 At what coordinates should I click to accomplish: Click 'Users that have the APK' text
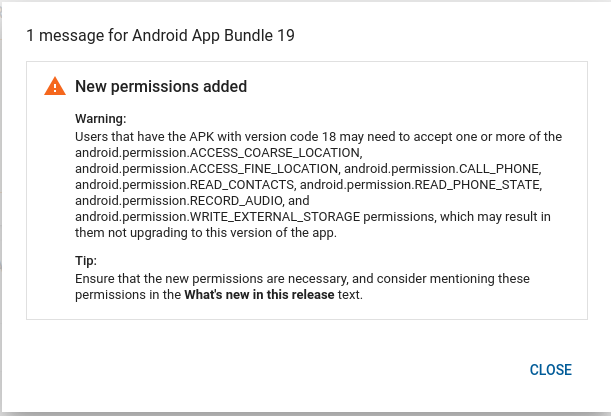click(140, 136)
